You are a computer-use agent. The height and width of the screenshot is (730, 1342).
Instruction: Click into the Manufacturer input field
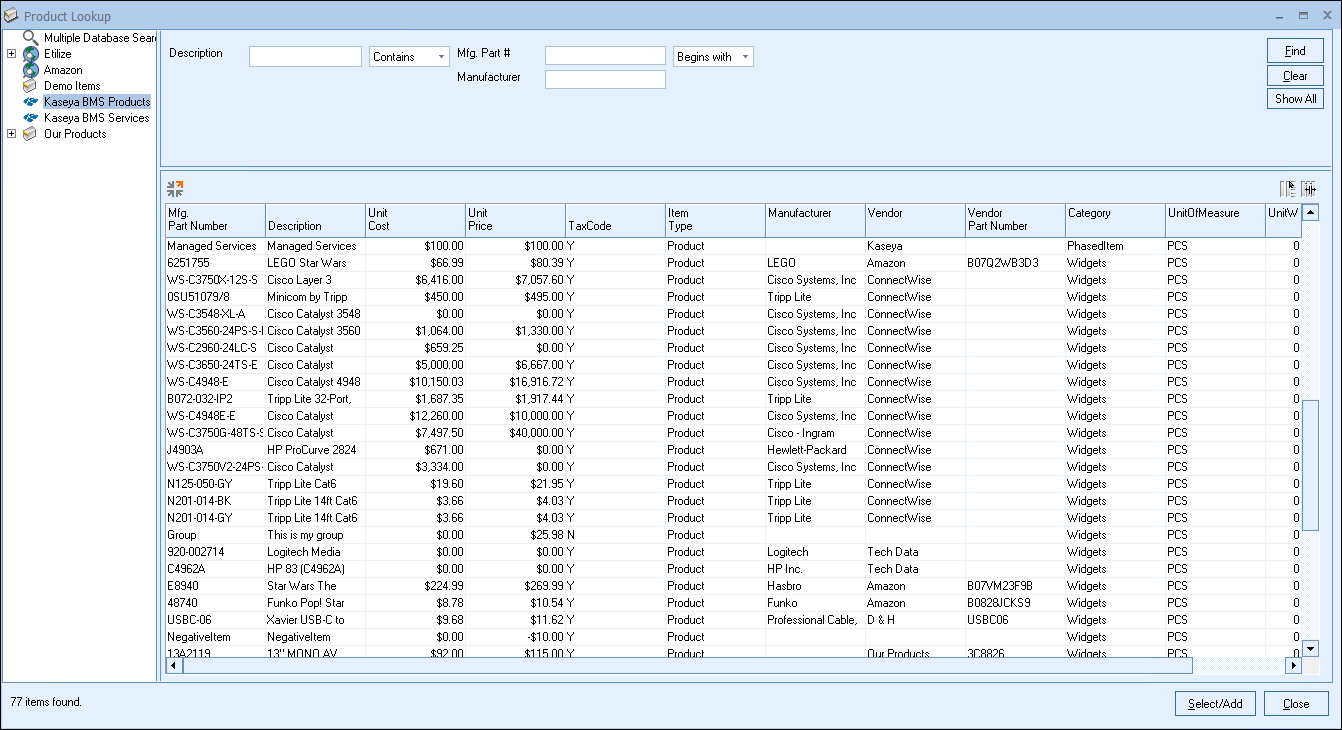(605, 79)
